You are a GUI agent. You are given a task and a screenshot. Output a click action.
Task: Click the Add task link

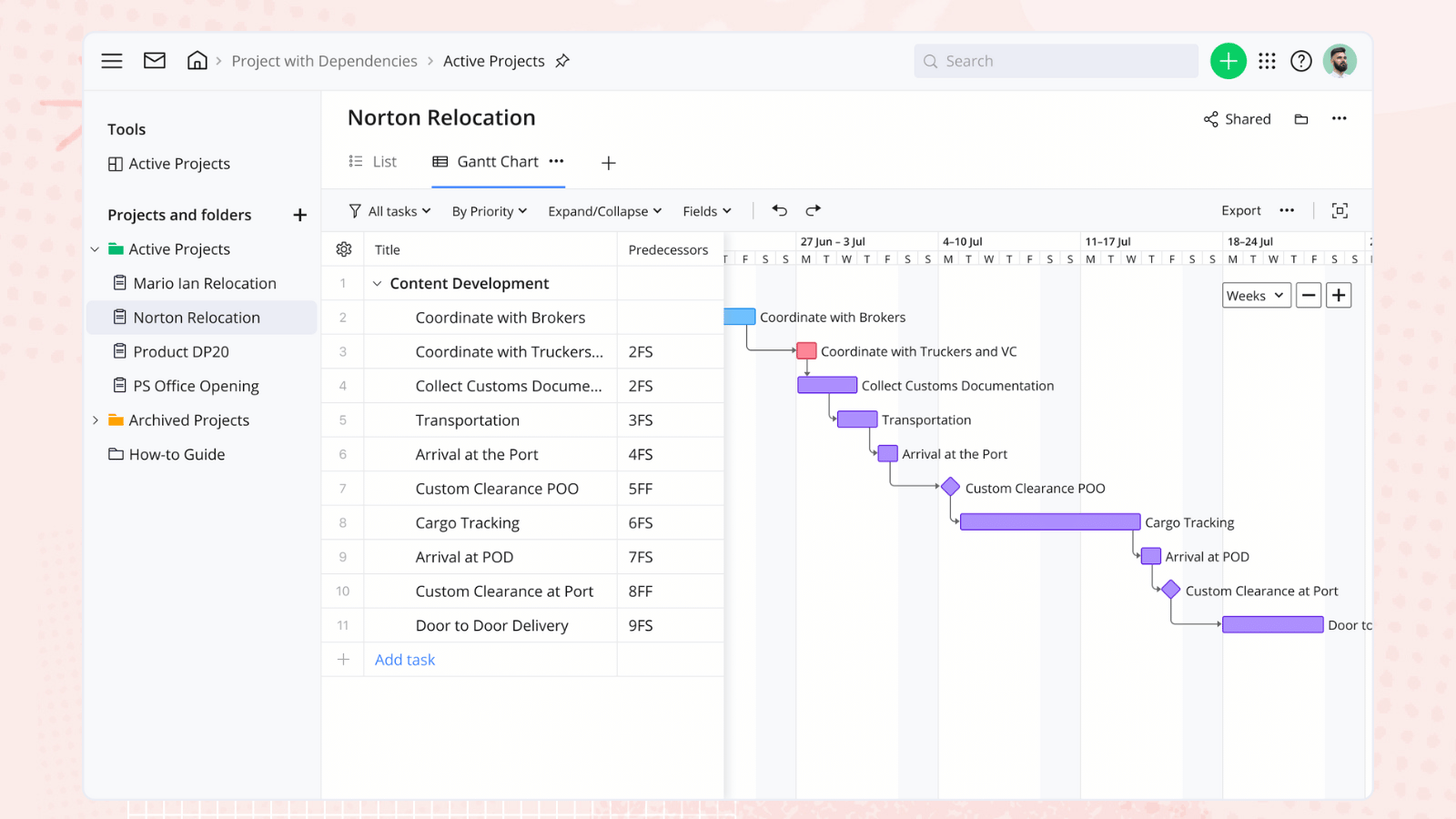pos(404,659)
